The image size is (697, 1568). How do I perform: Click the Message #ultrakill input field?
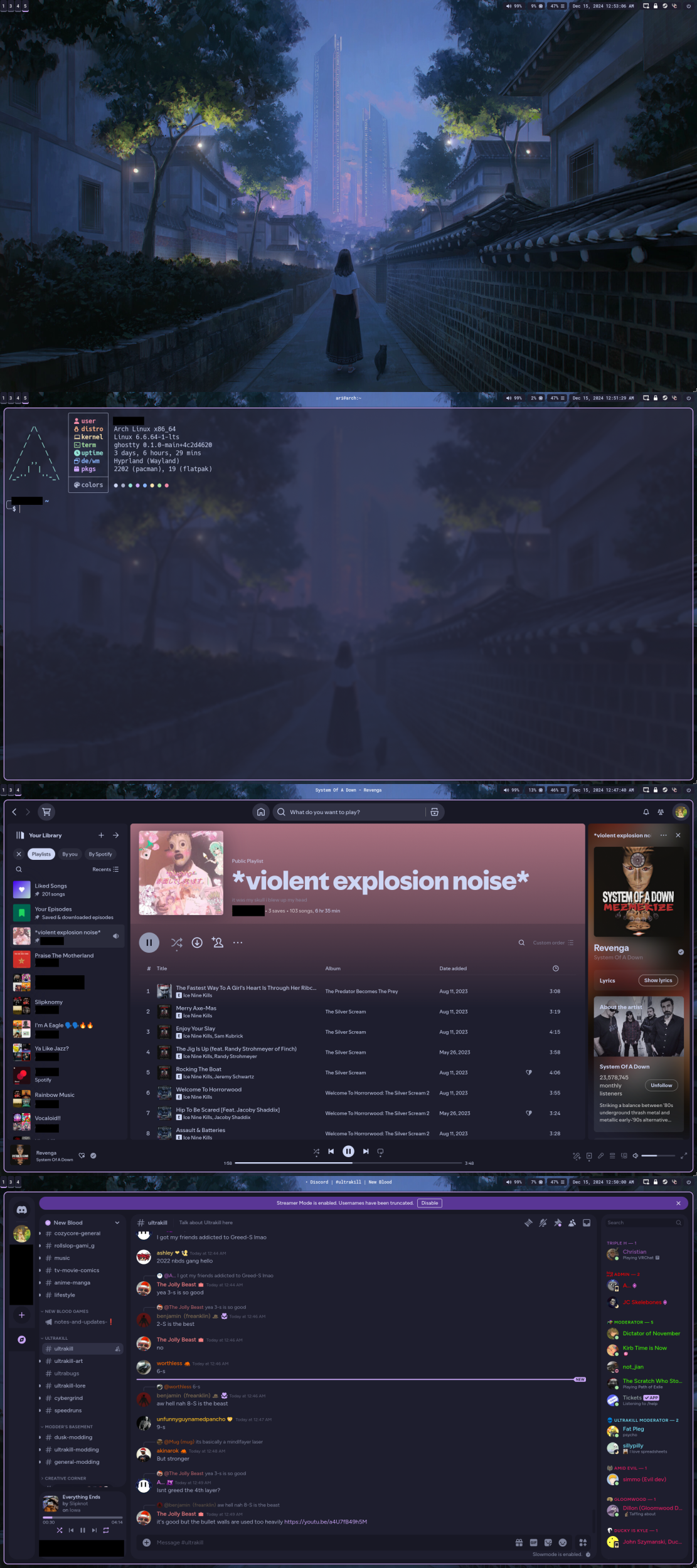[x=326, y=1542]
